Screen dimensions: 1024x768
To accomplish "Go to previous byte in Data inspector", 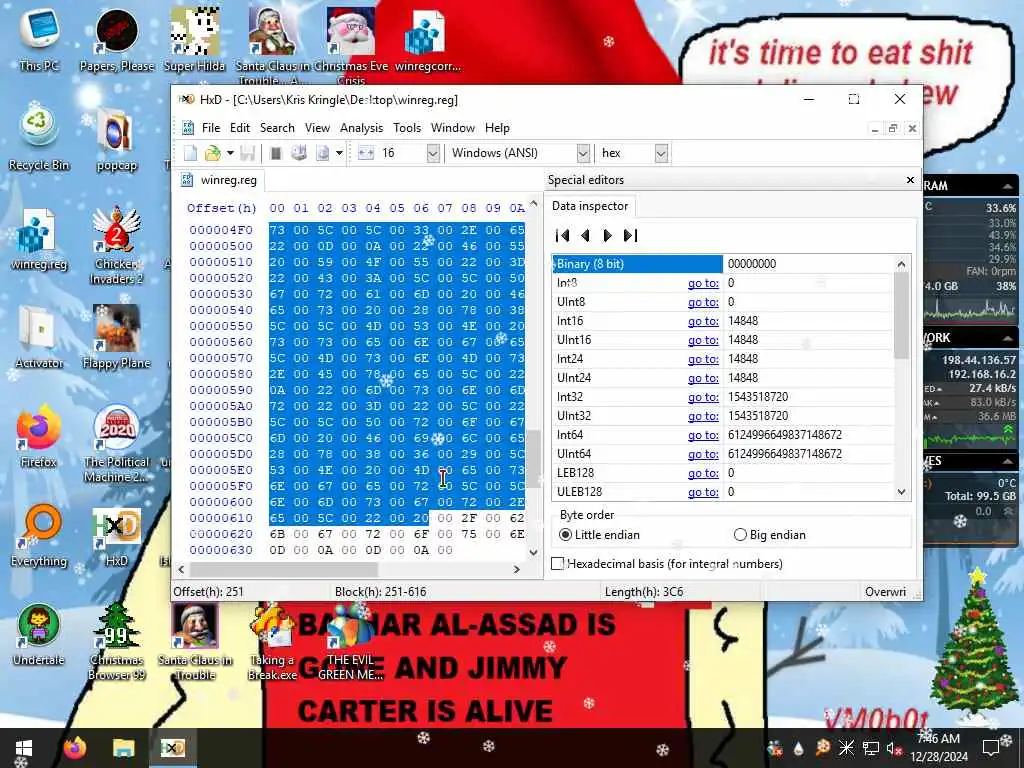I will click(x=585, y=236).
